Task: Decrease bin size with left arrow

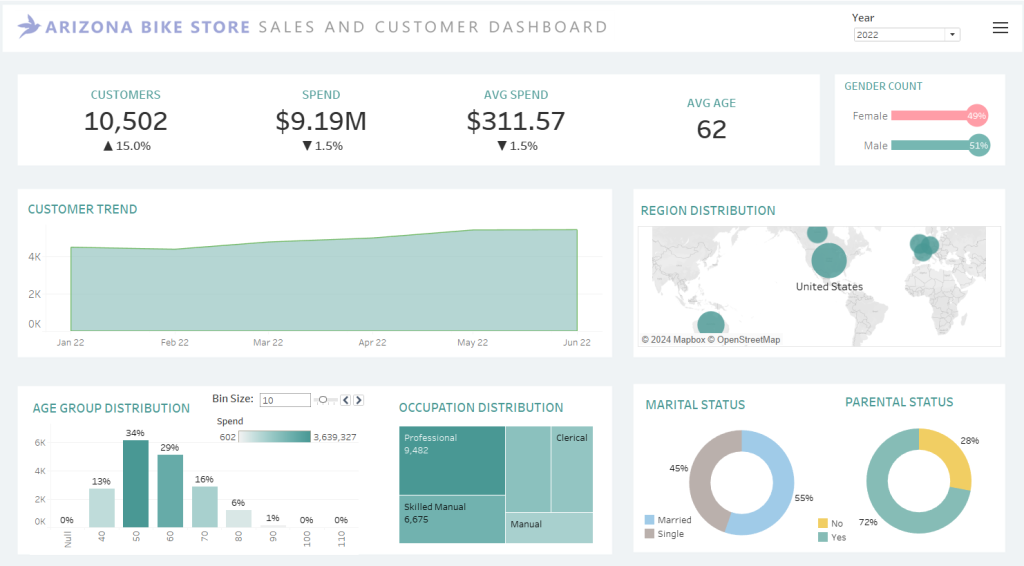Action: click(x=346, y=400)
